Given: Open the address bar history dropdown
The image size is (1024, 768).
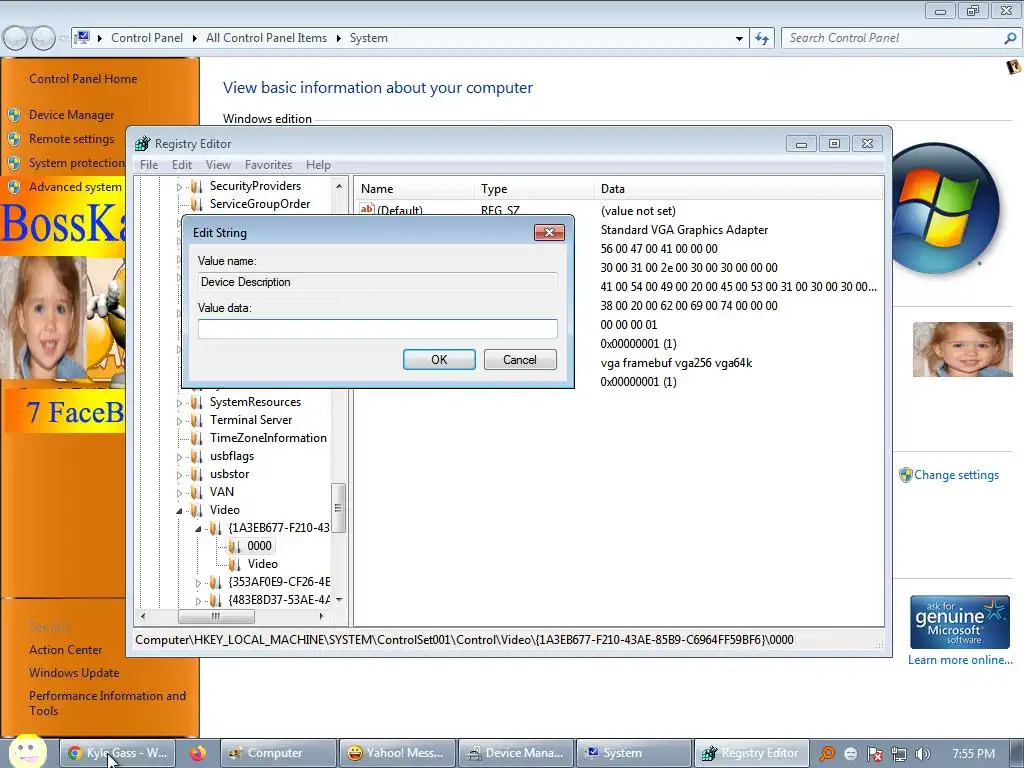Looking at the screenshot, I should click(739, 39).
